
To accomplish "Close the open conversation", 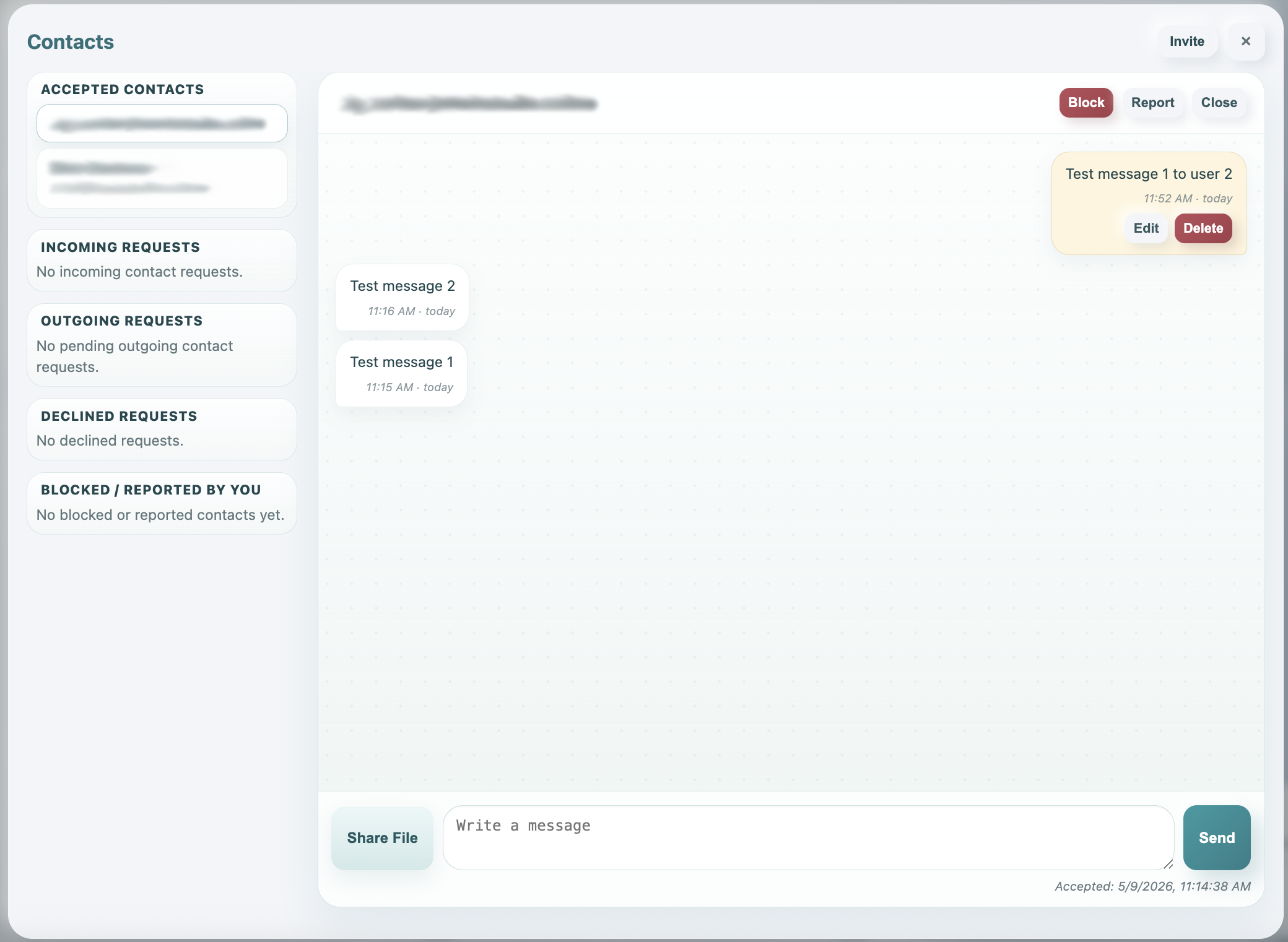I will point(1219,103).
